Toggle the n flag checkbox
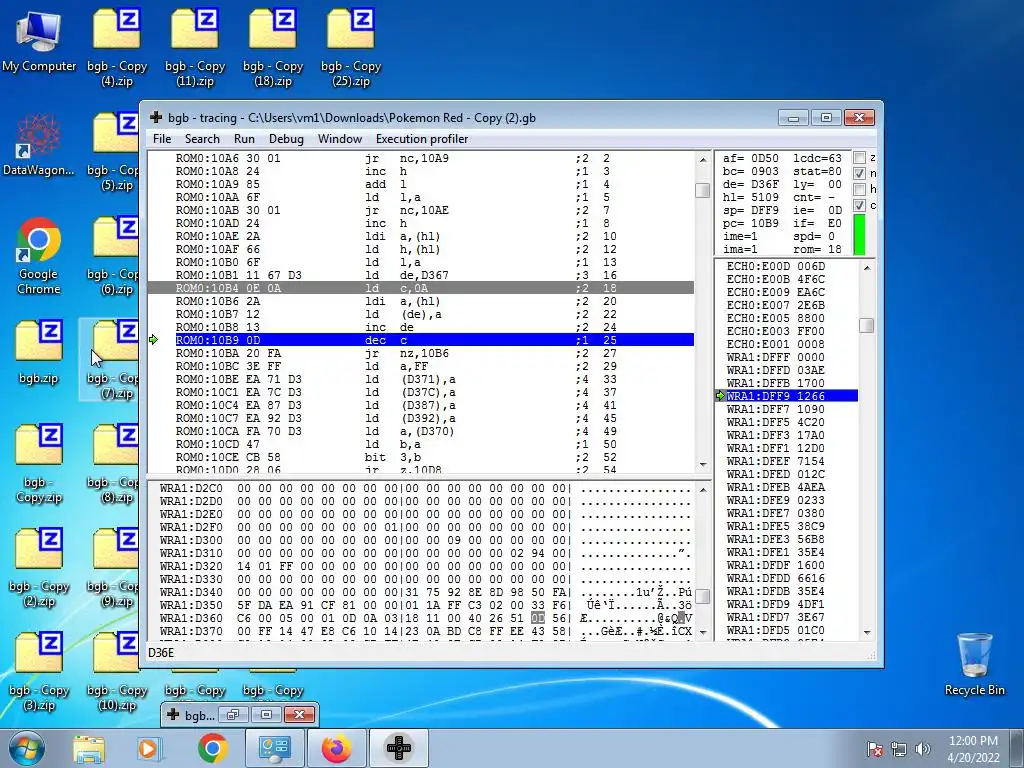The width and height of the screenshot is (1024, 768). [859, 174]
